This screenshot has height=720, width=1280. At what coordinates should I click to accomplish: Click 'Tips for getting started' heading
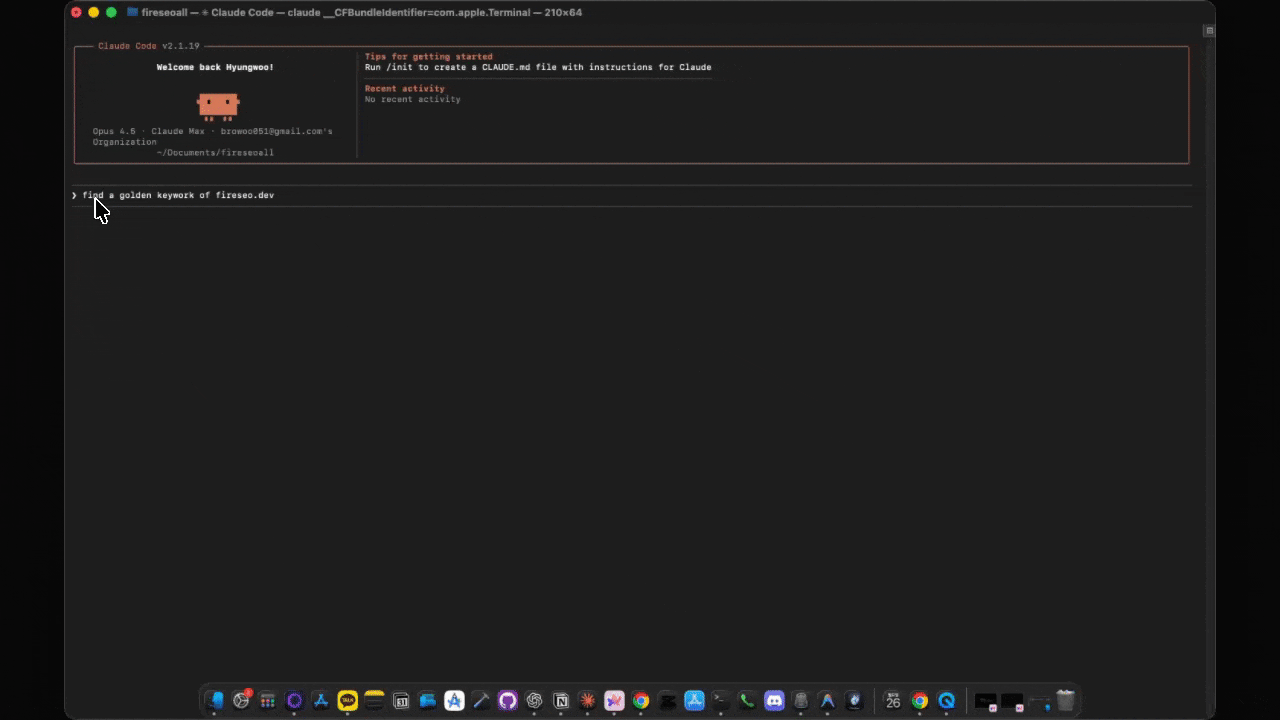[x=429, y=57]
